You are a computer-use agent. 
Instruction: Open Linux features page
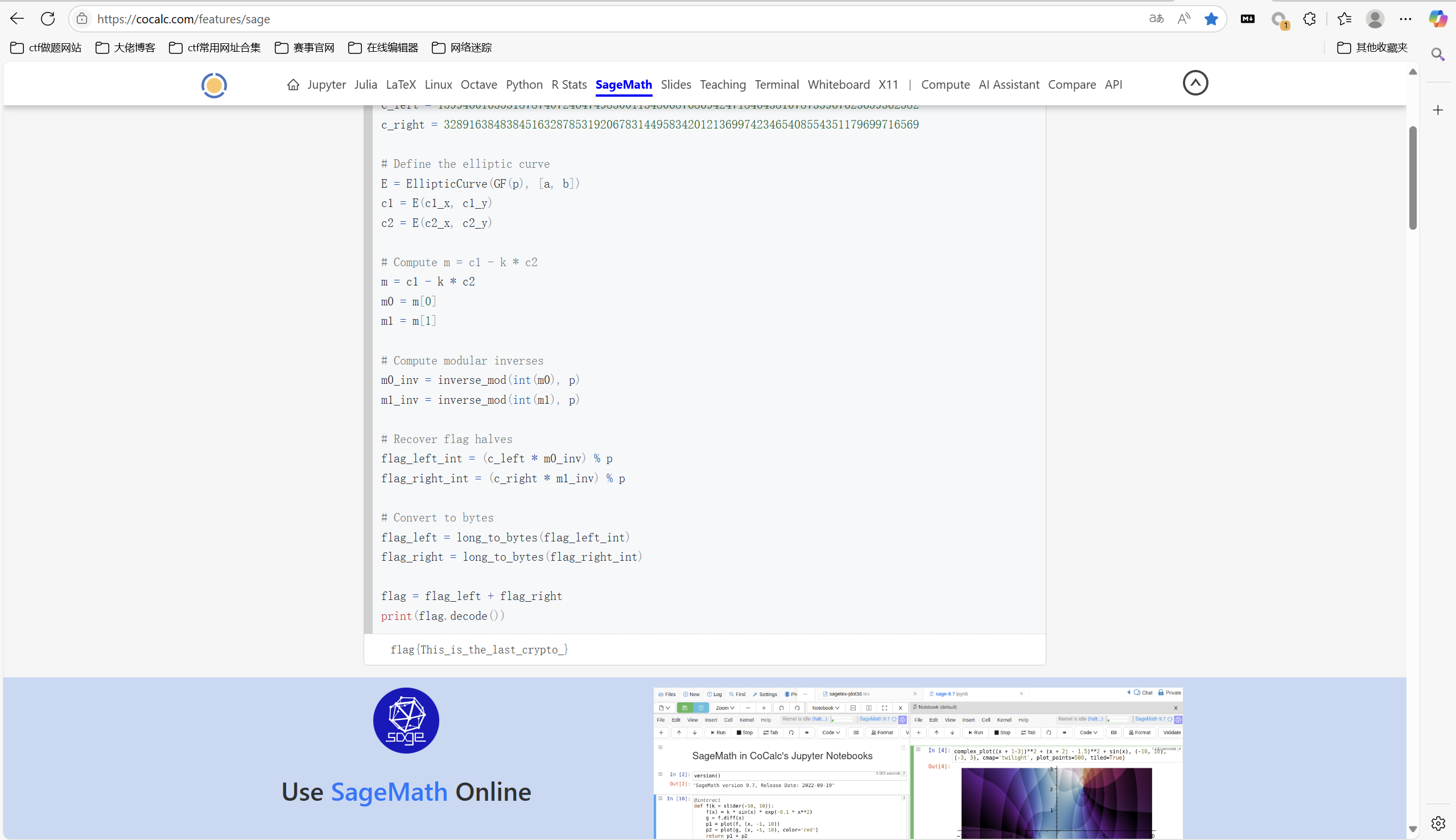tap(438, 85)
